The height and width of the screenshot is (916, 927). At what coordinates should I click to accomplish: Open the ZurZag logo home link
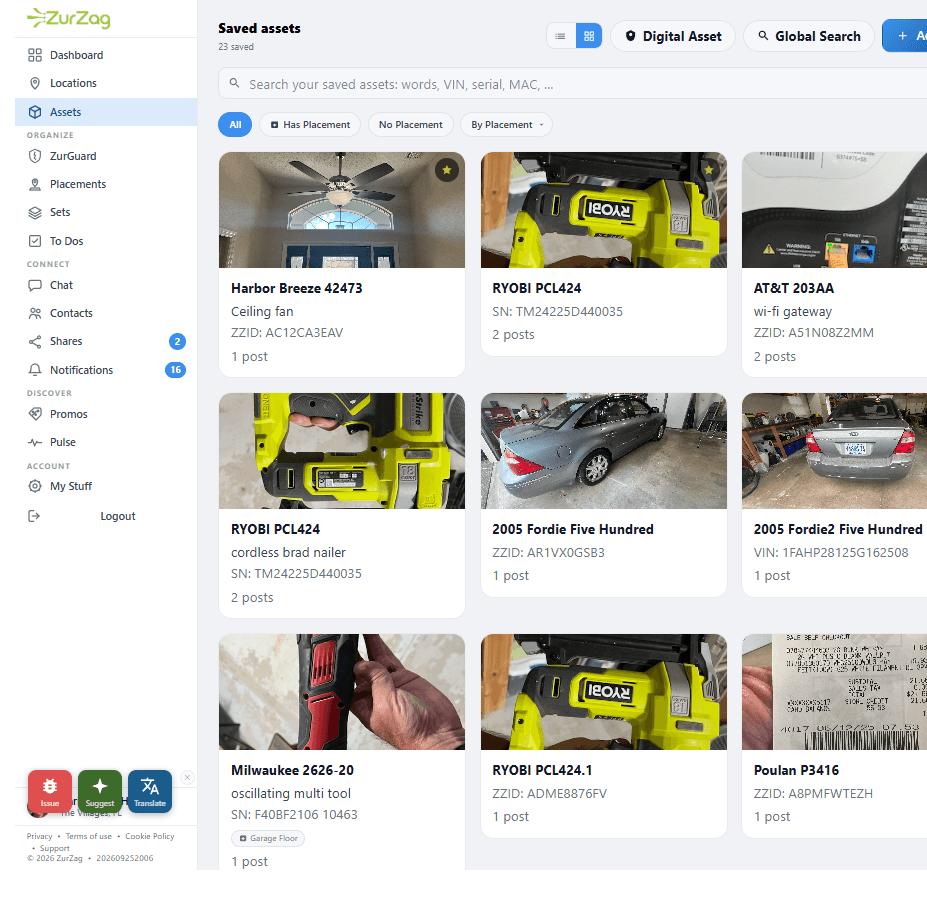tap(69, 18)
